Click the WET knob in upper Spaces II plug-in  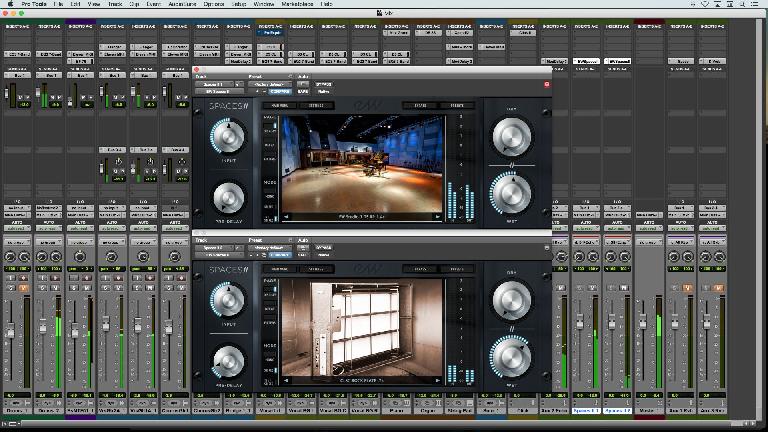coord(511,194)
